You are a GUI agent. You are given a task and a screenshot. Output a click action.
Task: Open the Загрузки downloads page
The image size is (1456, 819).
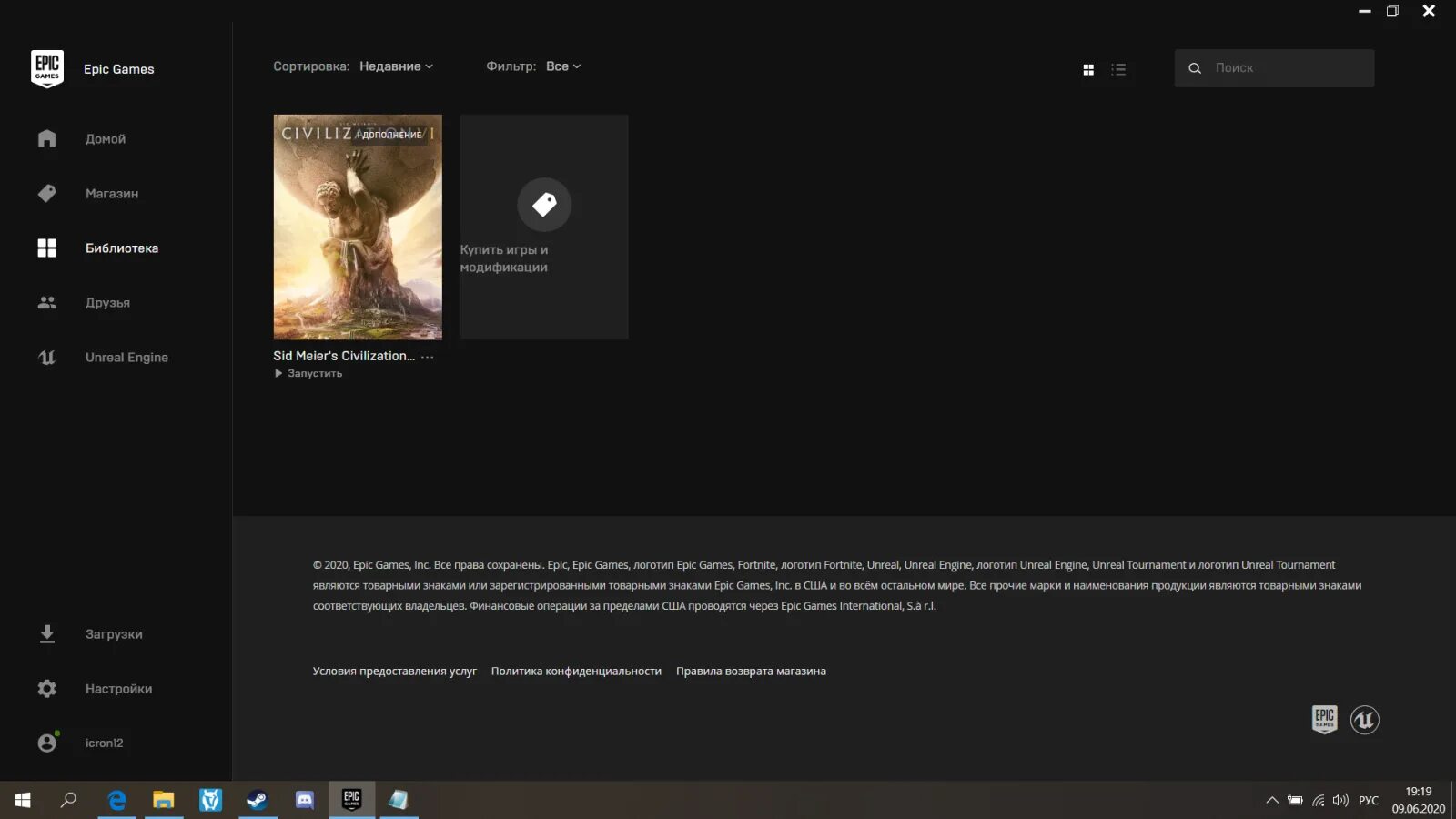pyautogui.click(x=114, y=633)
